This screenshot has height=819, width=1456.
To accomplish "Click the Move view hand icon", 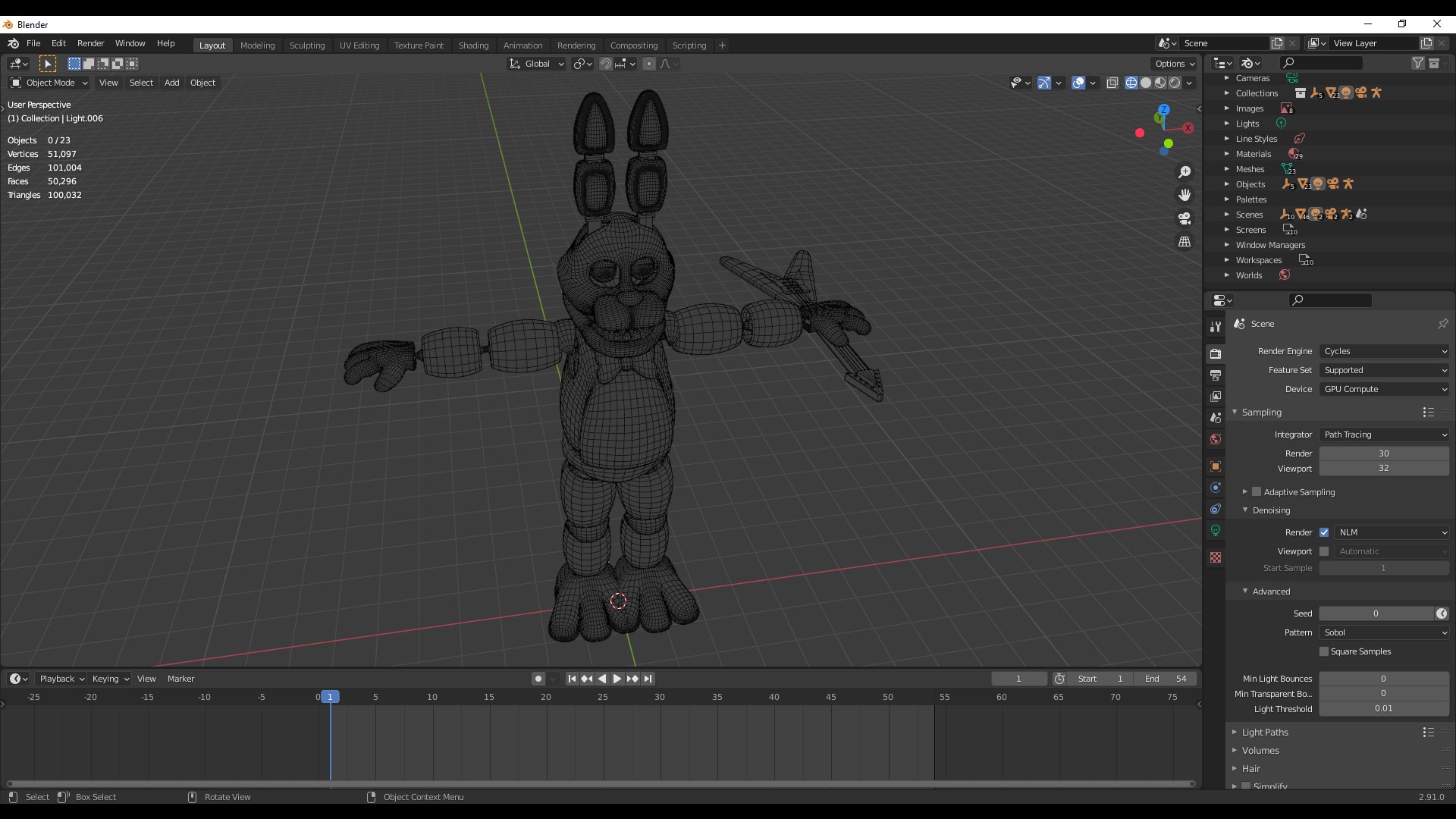I will tap(1185, 195).
